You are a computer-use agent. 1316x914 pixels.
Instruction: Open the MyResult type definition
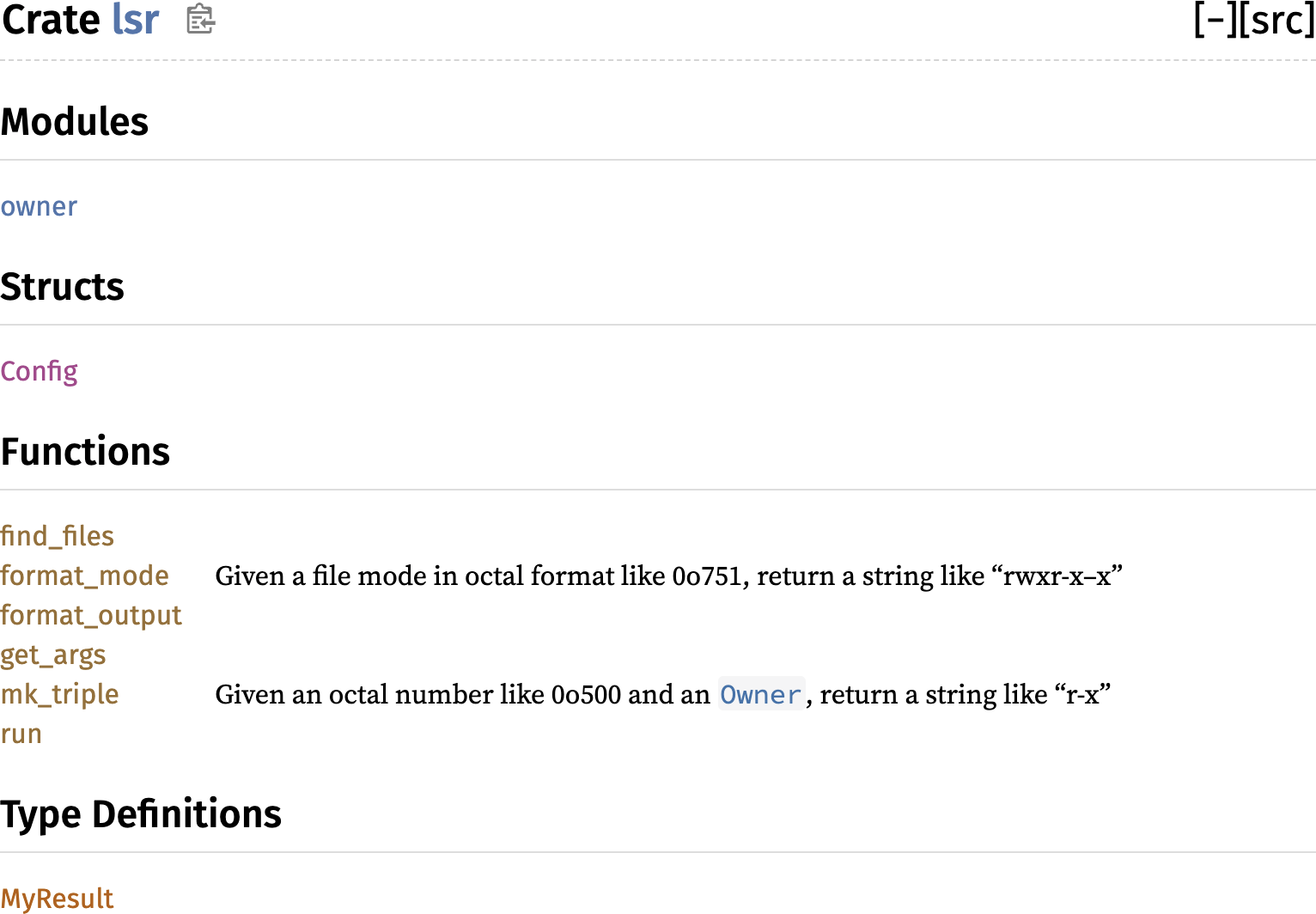(57, 899)
